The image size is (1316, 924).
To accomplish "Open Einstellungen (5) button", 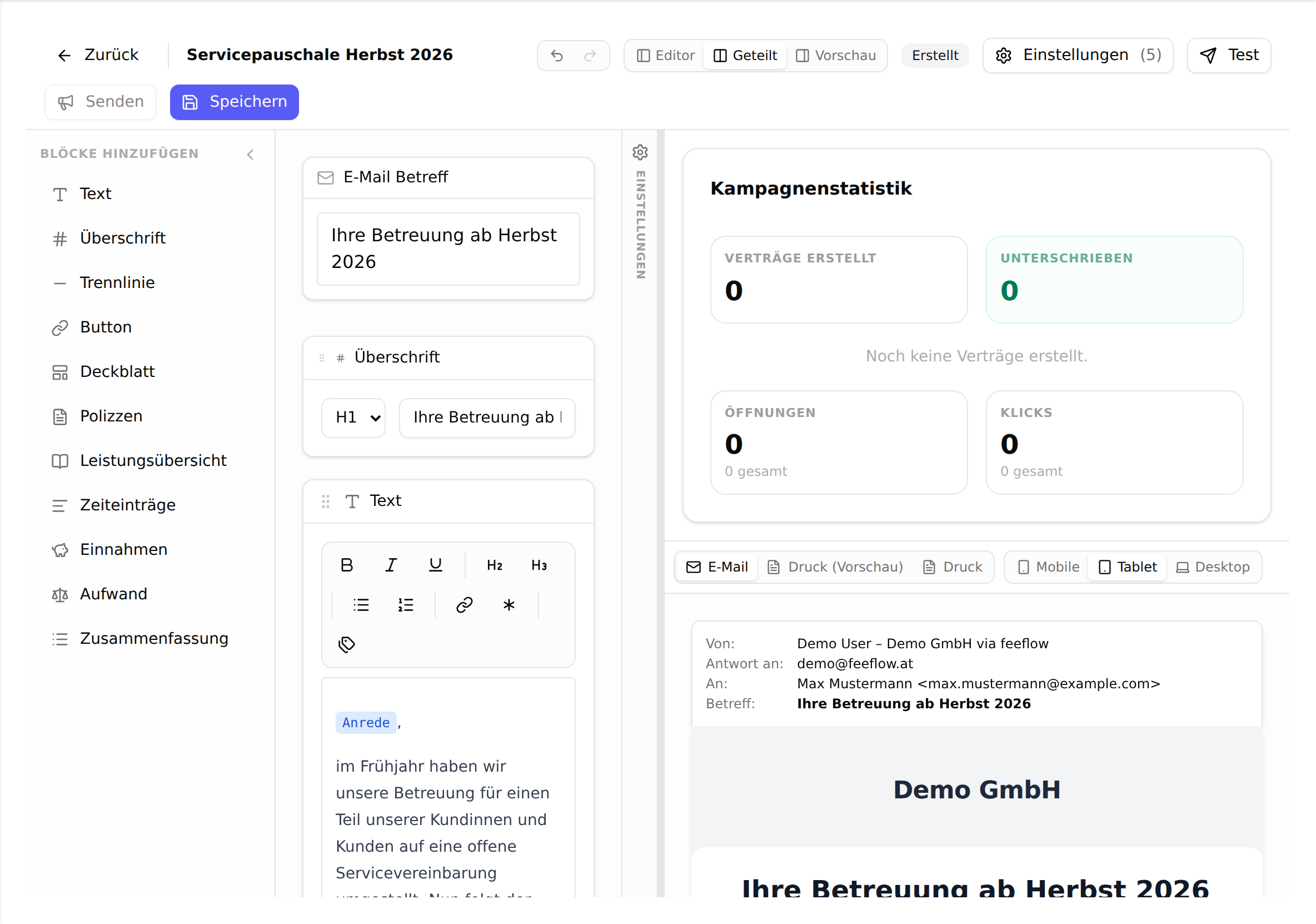I will (1078, 55).
